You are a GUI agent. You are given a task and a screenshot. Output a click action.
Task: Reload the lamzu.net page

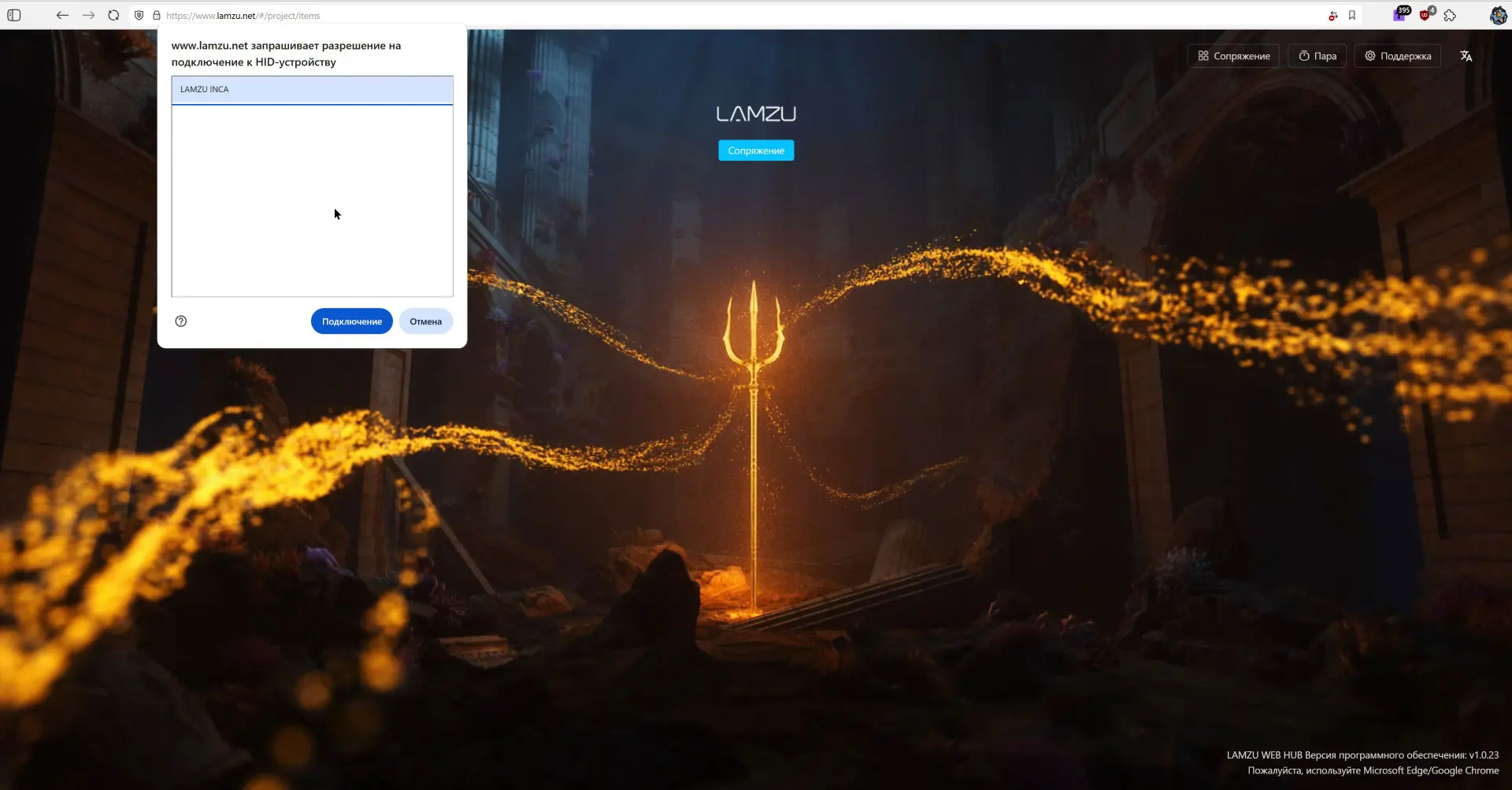[x=113, y=15]
